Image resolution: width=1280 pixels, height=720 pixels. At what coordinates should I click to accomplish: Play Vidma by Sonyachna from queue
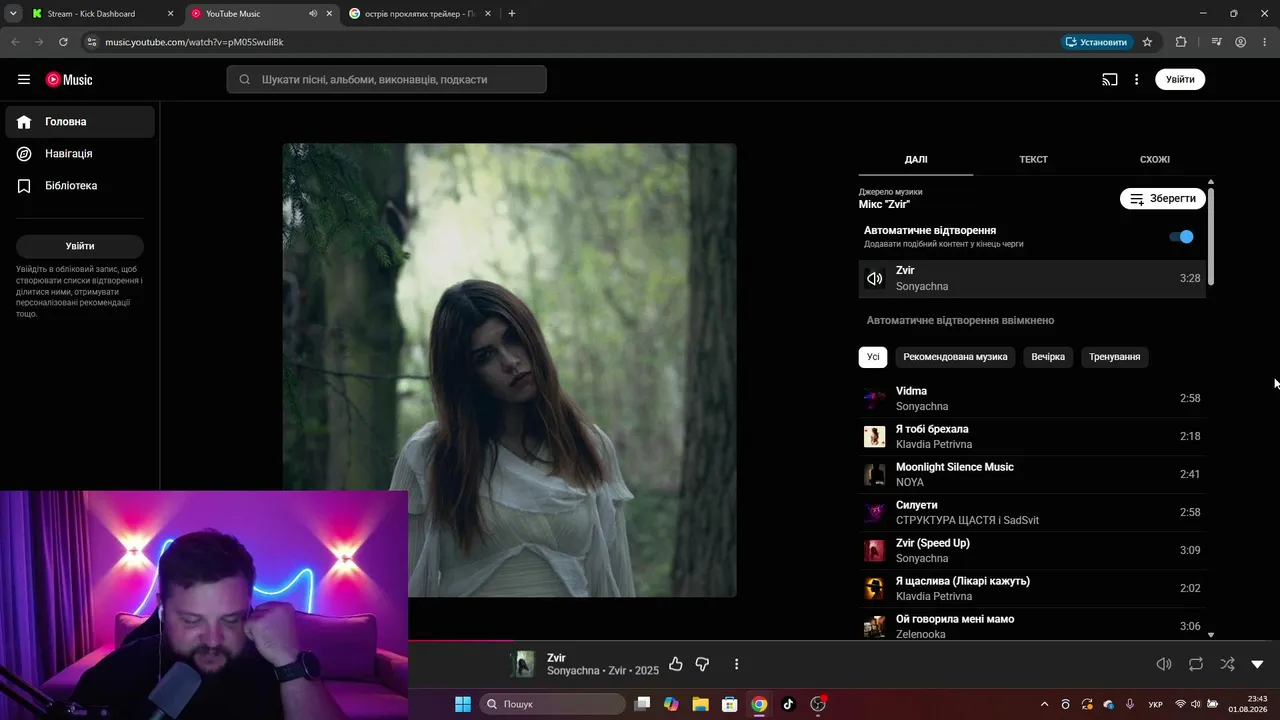pyautogui.click(x=1032, y=399)
